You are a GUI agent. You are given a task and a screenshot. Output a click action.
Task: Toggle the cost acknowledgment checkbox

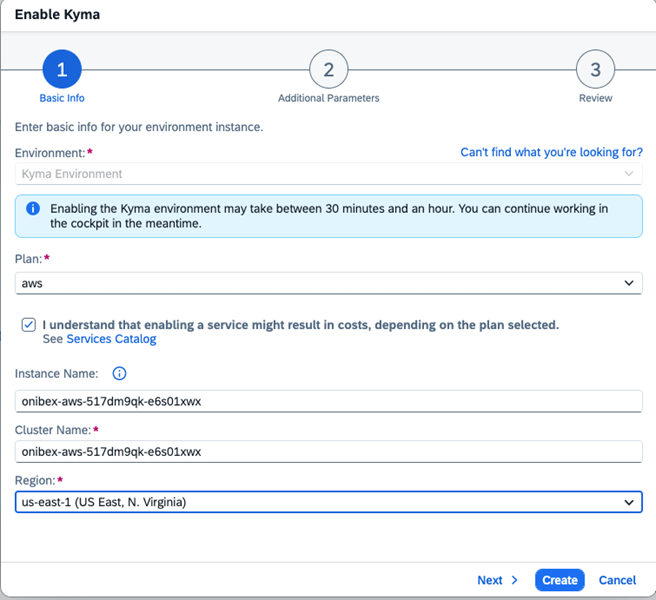click(29, 325)
